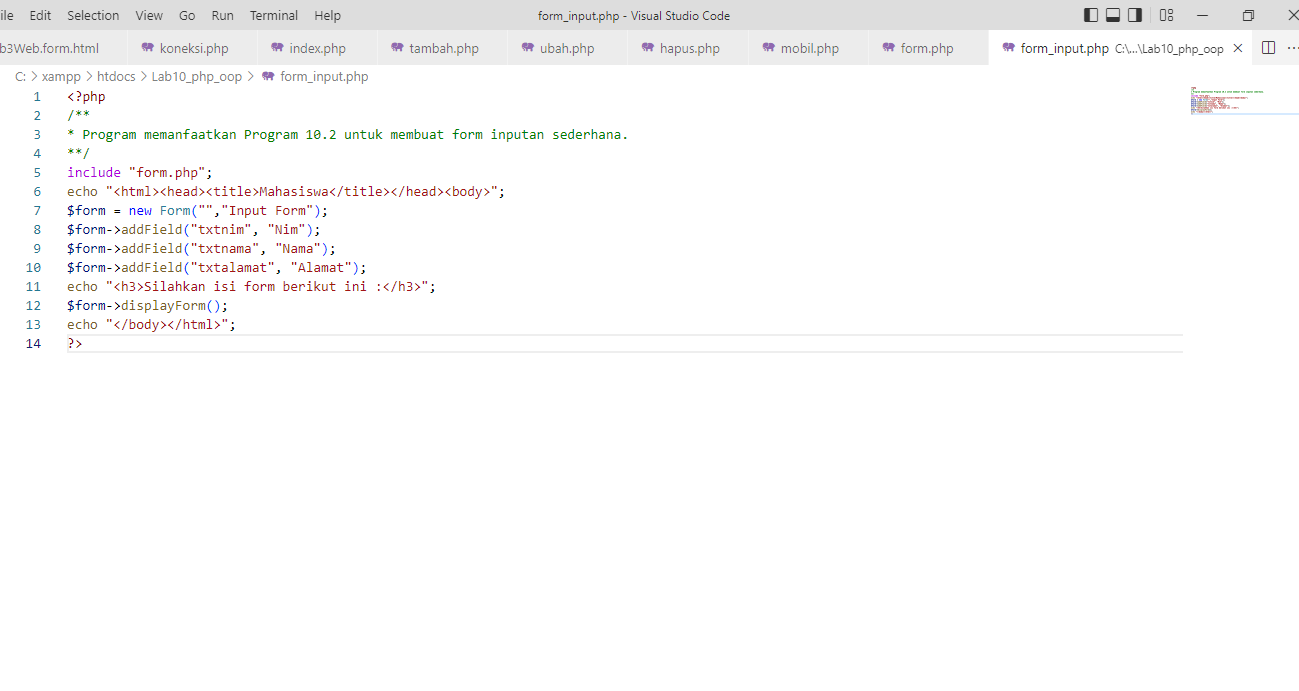The image size is (1299, 691).
Task: Open the editor More Actions ellipsis
Action: 1293,47
